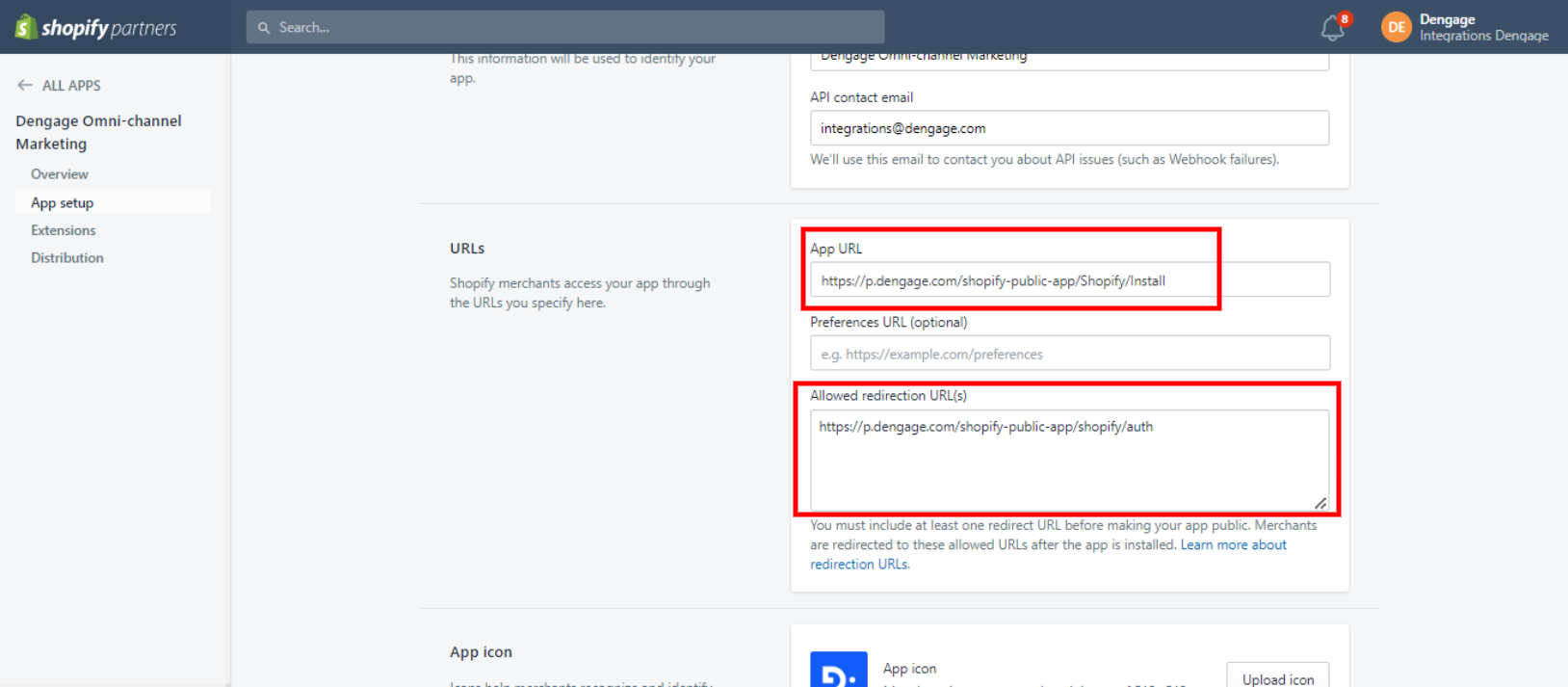Focus the top Search field
Image resolution: width=1568 pixels, height=687 pixels.
click(x=578, y=28)
